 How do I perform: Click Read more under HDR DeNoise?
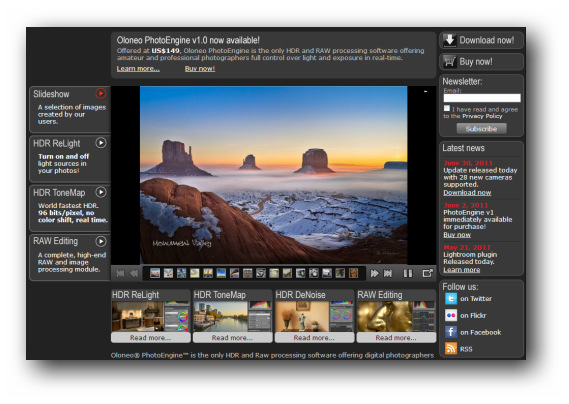(314, 338)
